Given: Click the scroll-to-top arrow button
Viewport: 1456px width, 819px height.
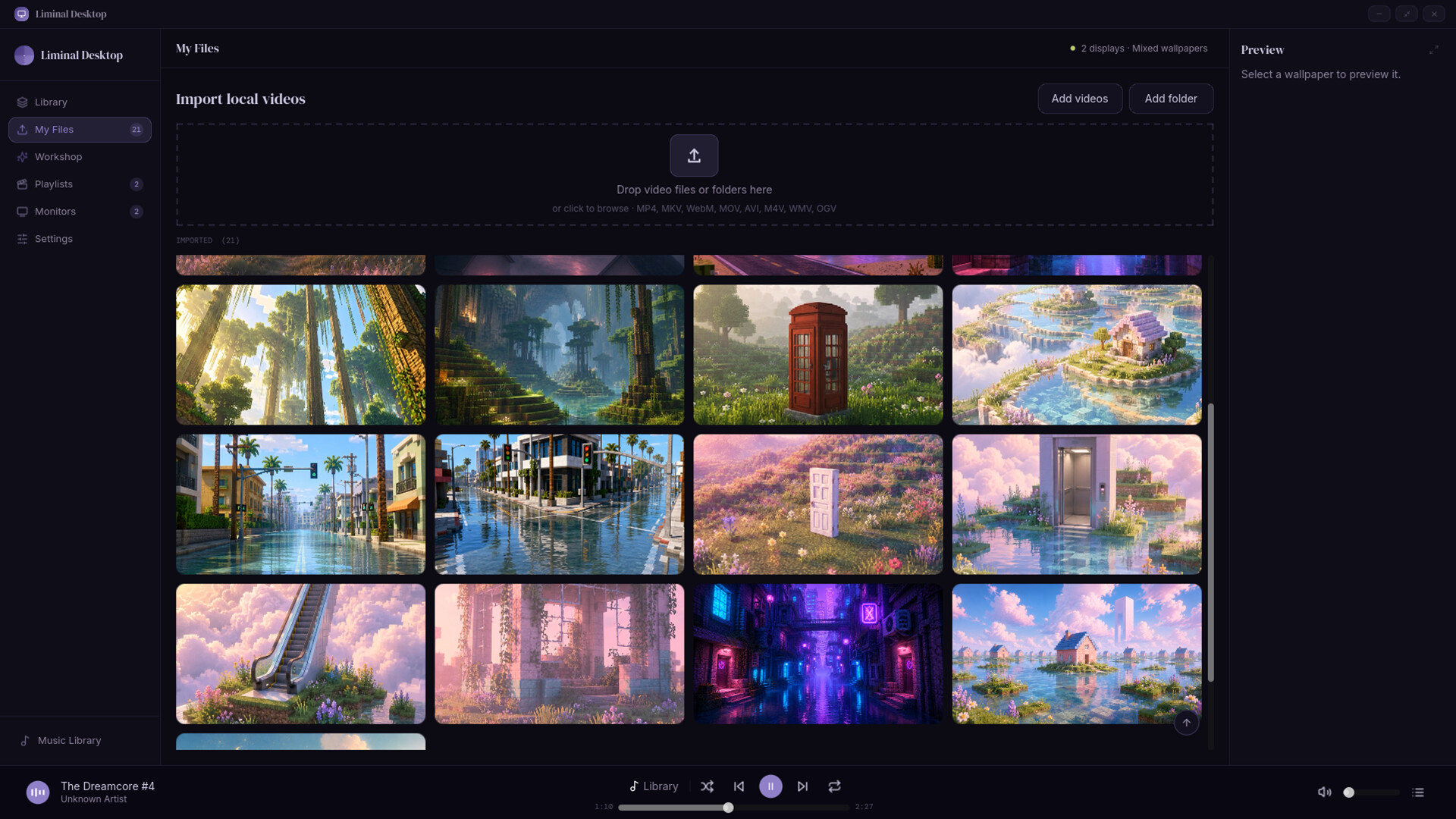Looking at the screenshot, I should point(1187,723).
